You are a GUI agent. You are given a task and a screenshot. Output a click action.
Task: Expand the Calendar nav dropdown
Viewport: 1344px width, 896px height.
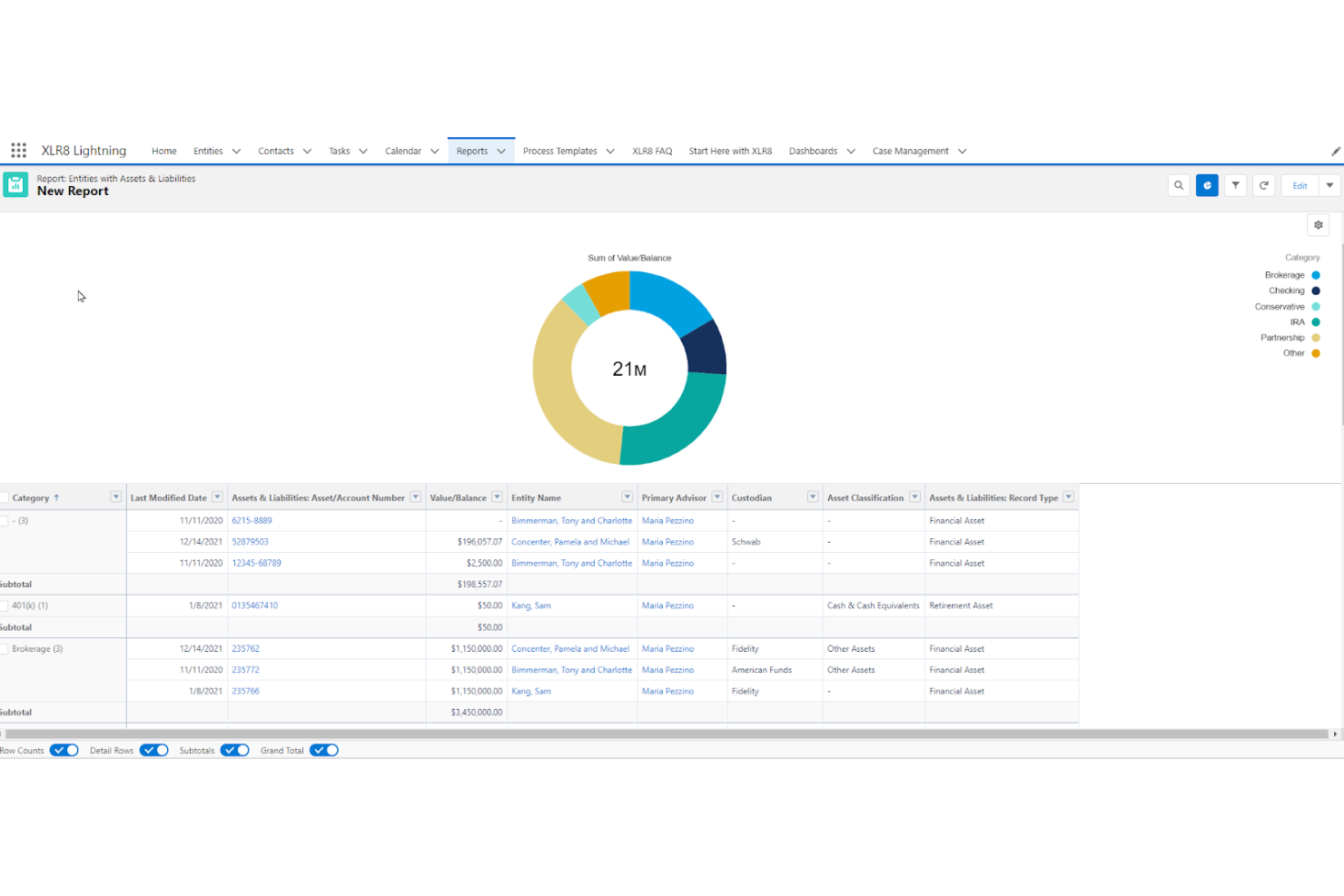pos(435,152)
